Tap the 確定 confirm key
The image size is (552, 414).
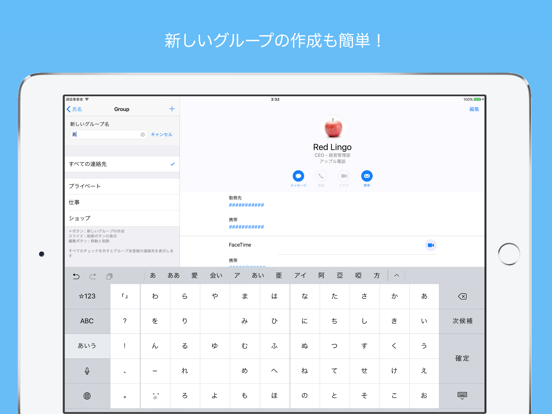462,358
